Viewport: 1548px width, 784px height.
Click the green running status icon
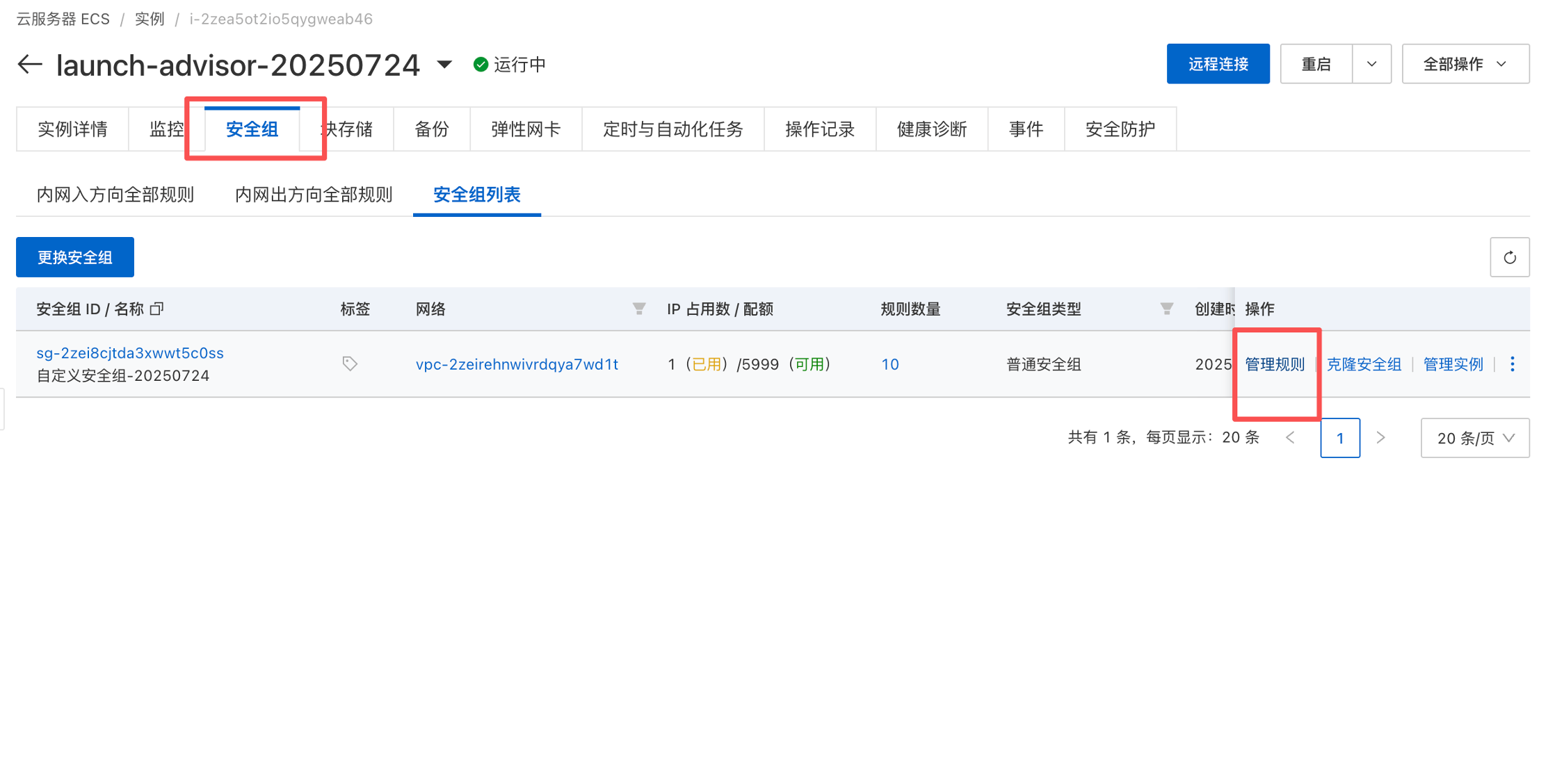pos(481,63)
